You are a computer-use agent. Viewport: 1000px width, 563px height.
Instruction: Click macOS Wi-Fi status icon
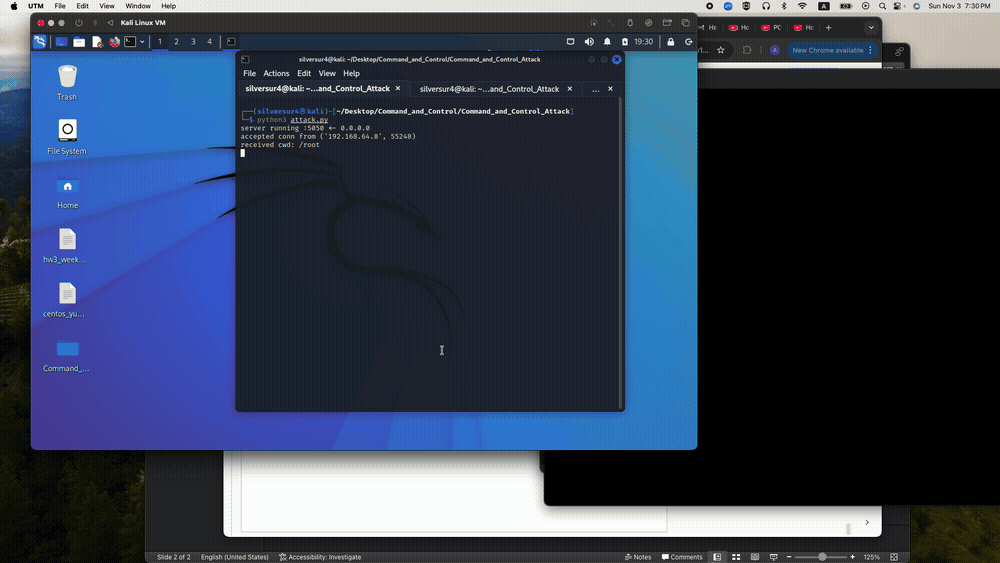coord(802,6)
